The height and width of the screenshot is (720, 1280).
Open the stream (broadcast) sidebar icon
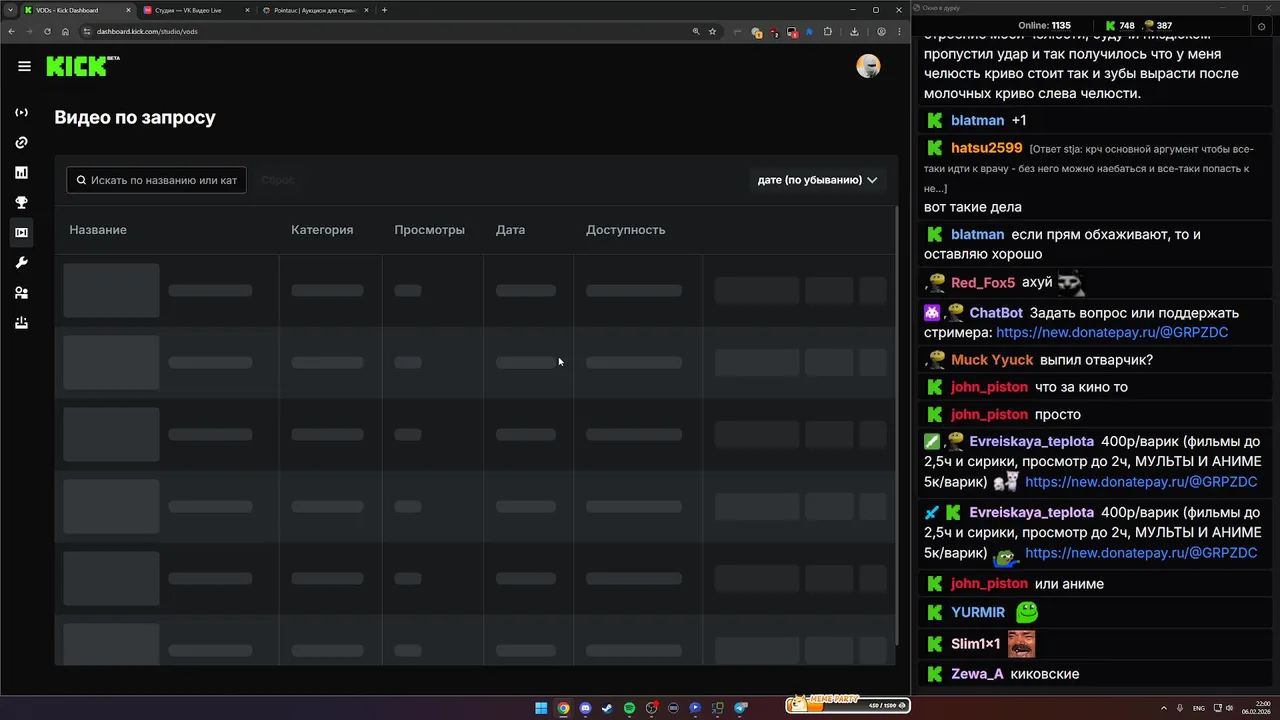point(21,112)
